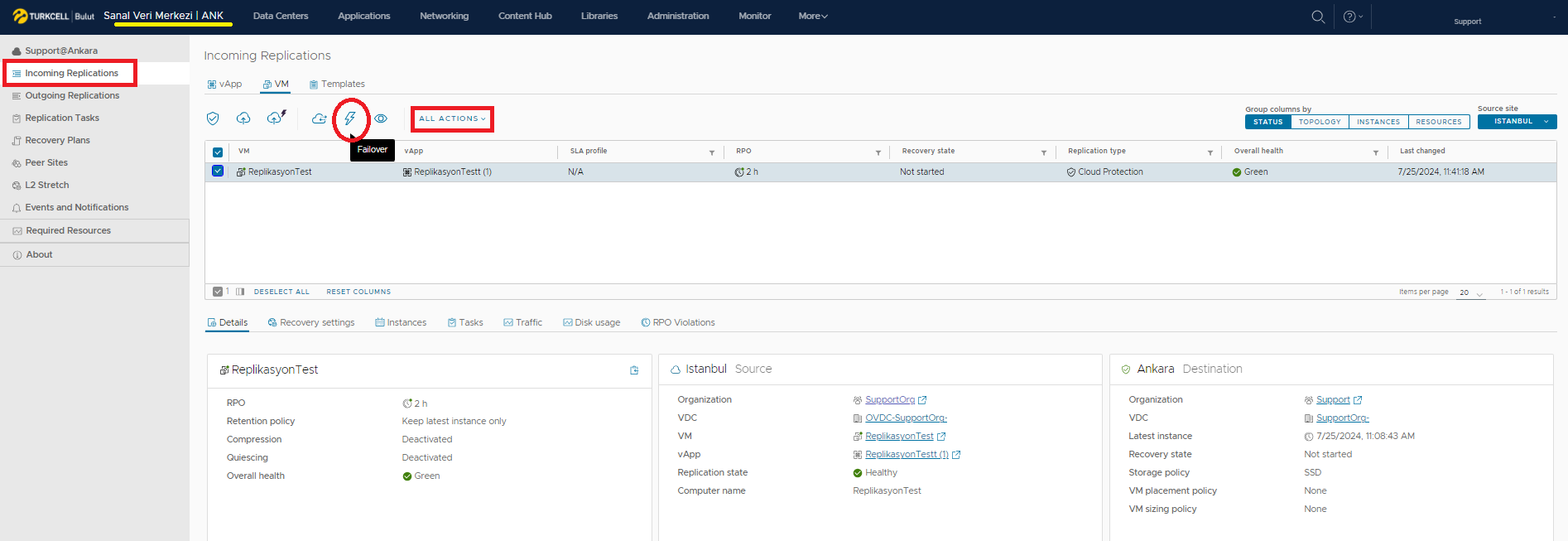
Task: Filter the Overall health column
Action: coord(1376,152)
